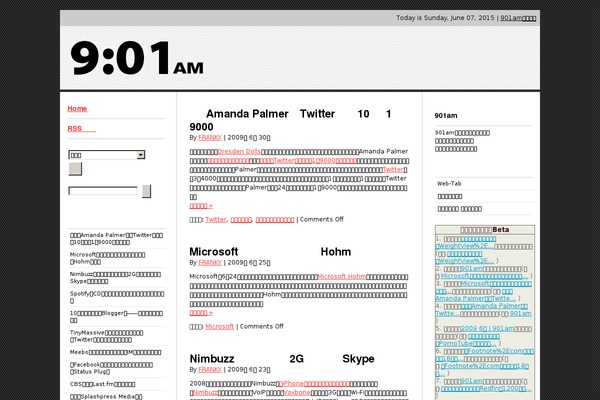Open sidebar recent post mentioning Blogger
600x400 pixels.
coord(116,317)
